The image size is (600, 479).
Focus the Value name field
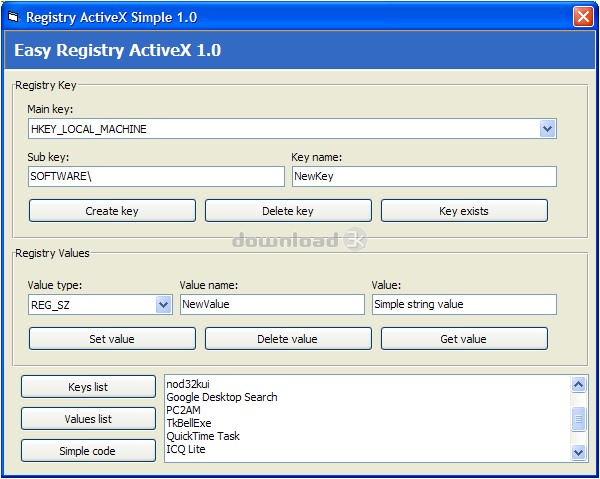[272, 305]
